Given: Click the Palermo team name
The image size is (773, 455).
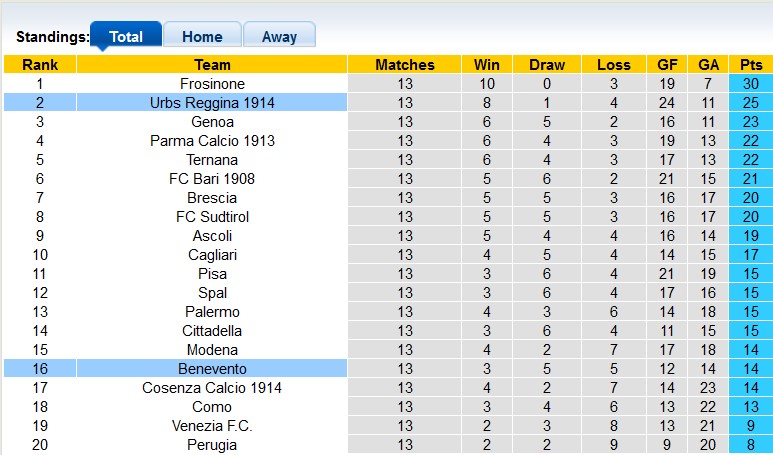Looking at the screenshot, I should tap(212, 312).
